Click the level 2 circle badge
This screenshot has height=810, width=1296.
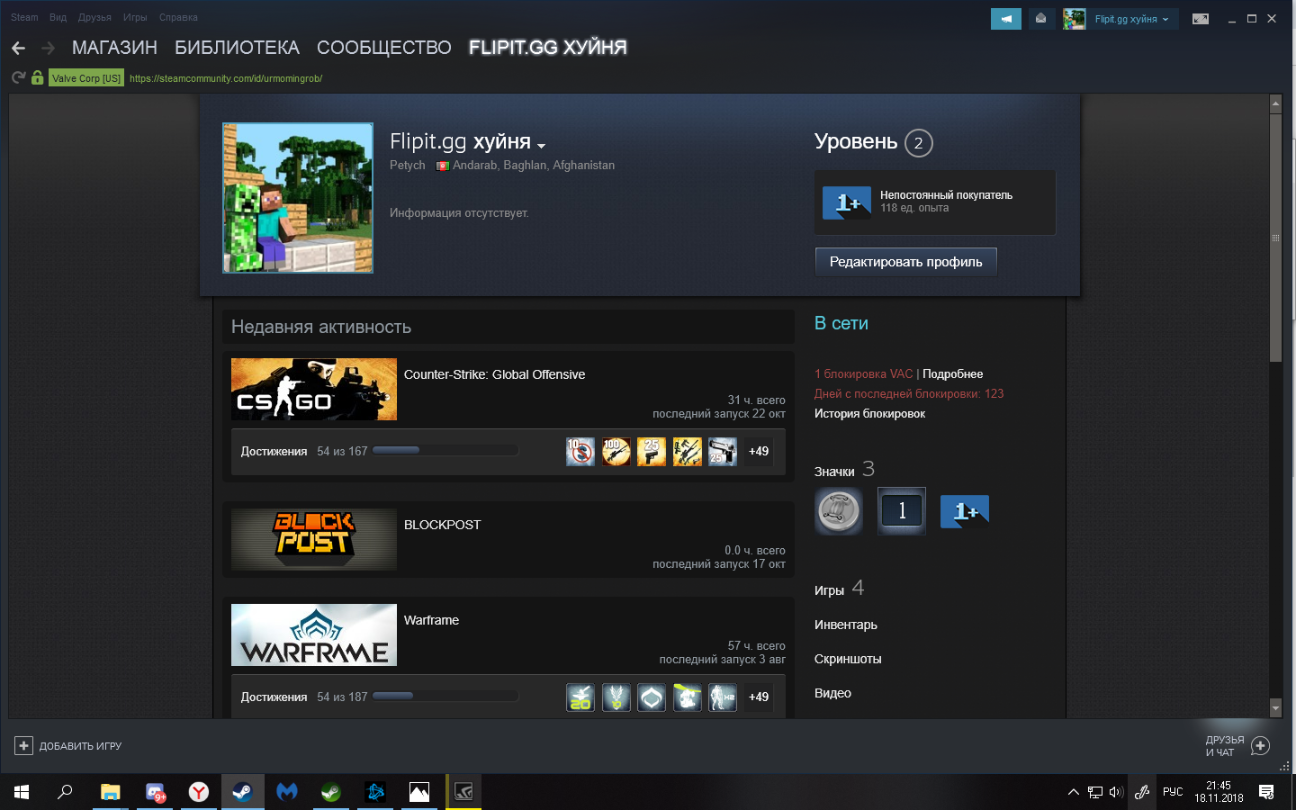918,143
